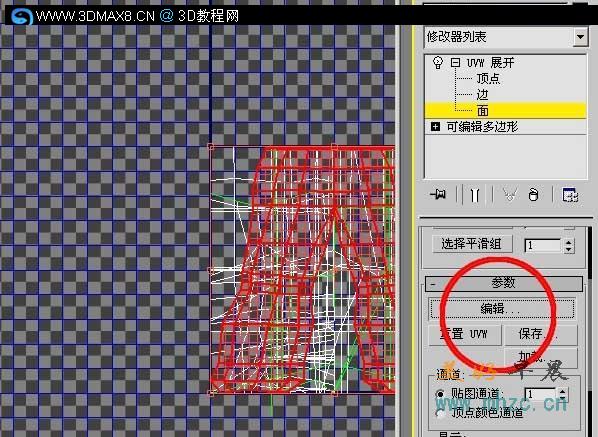Viewport: 598px width, 437px height.
Task: Click the pin stack icon
Action: click(438, 195)
